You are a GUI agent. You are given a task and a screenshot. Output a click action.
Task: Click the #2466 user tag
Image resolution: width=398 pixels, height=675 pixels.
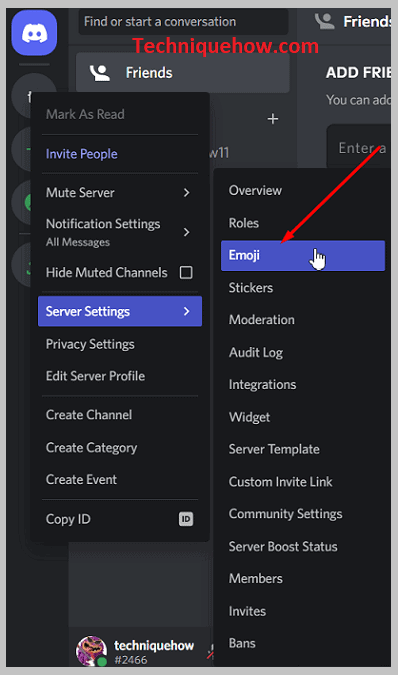pos(131,660)
